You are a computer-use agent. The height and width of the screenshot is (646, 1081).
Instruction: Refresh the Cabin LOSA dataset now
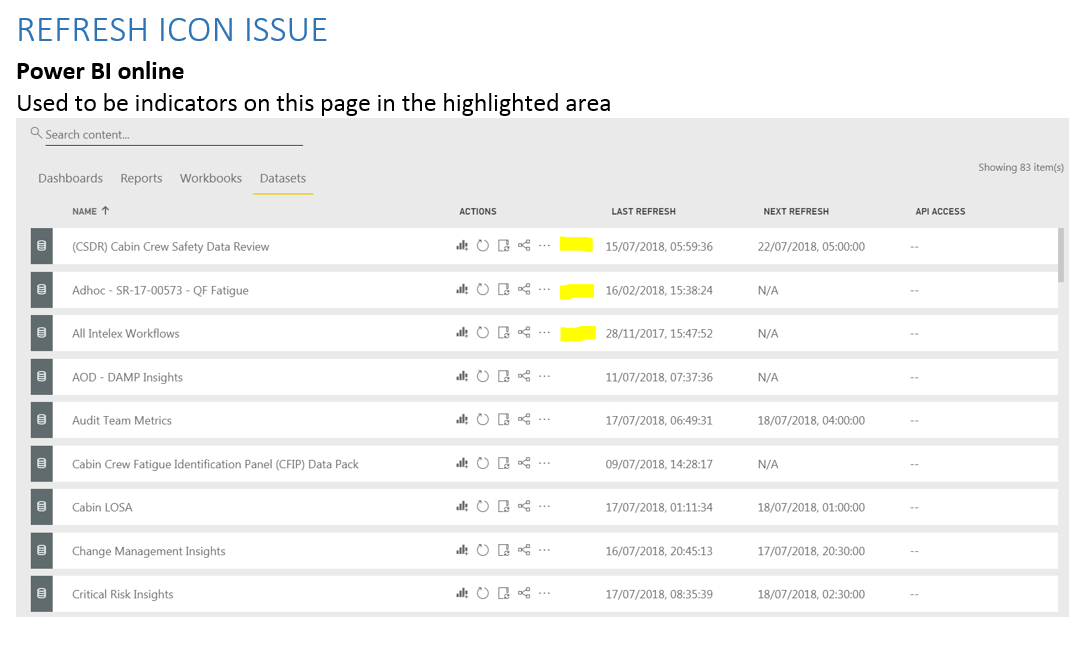click(483, 506)
